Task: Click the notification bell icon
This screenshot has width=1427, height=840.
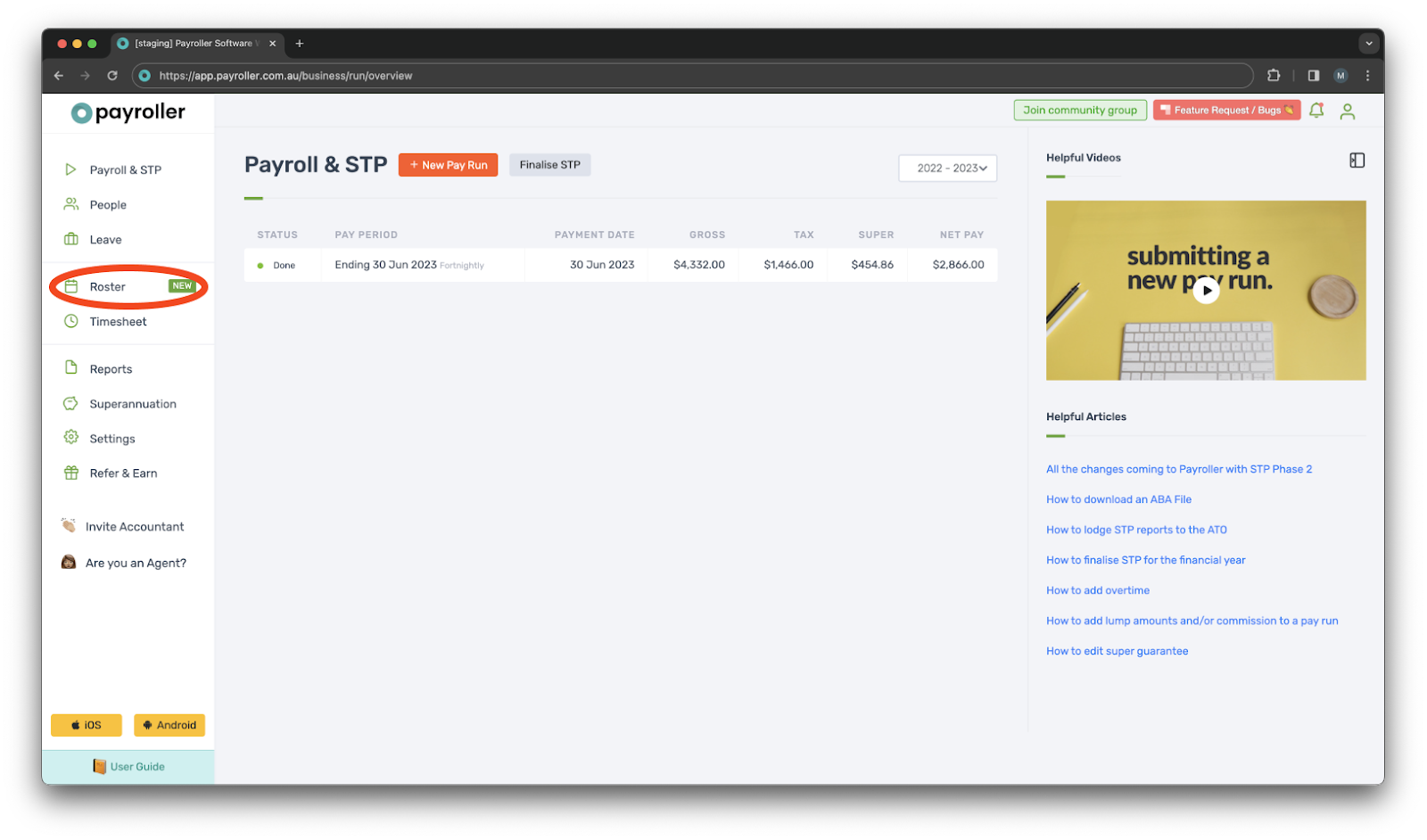Action: 1316,111
